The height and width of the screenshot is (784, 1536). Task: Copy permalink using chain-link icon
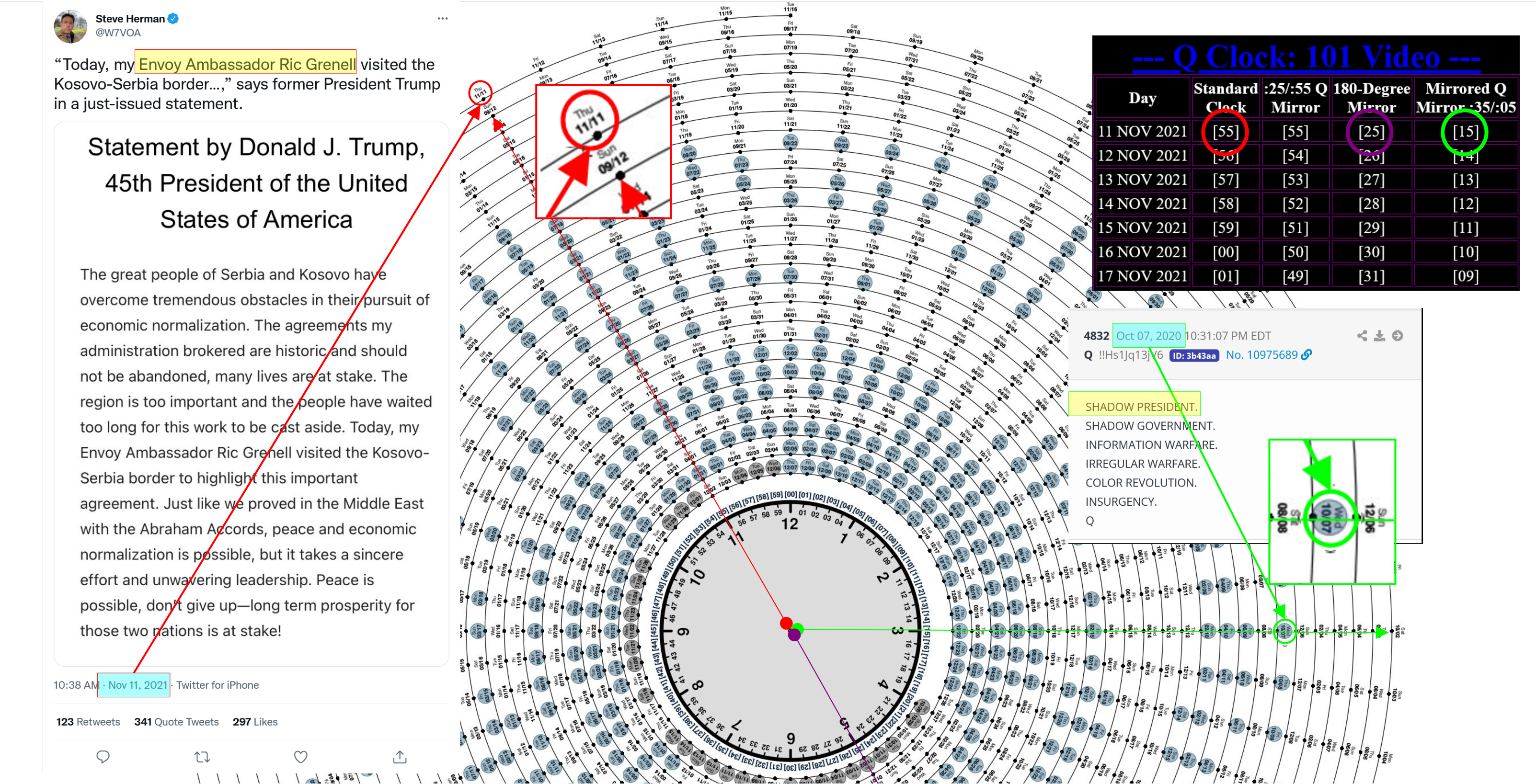1307,355
